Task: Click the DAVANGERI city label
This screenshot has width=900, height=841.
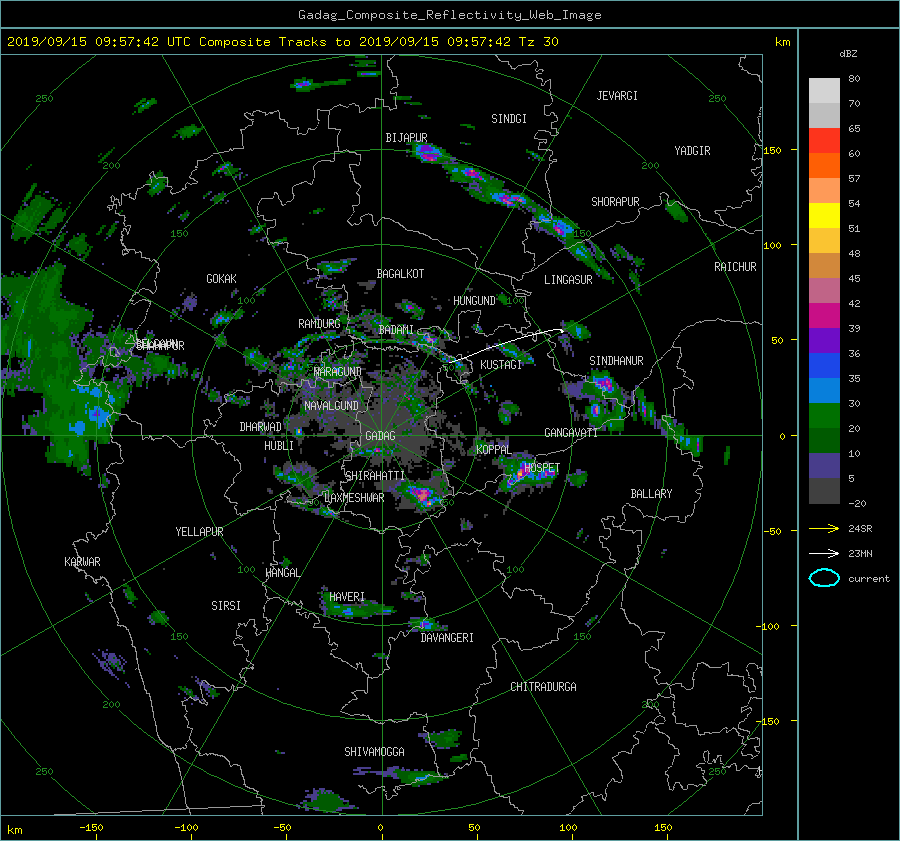Action: coord(447,638)
